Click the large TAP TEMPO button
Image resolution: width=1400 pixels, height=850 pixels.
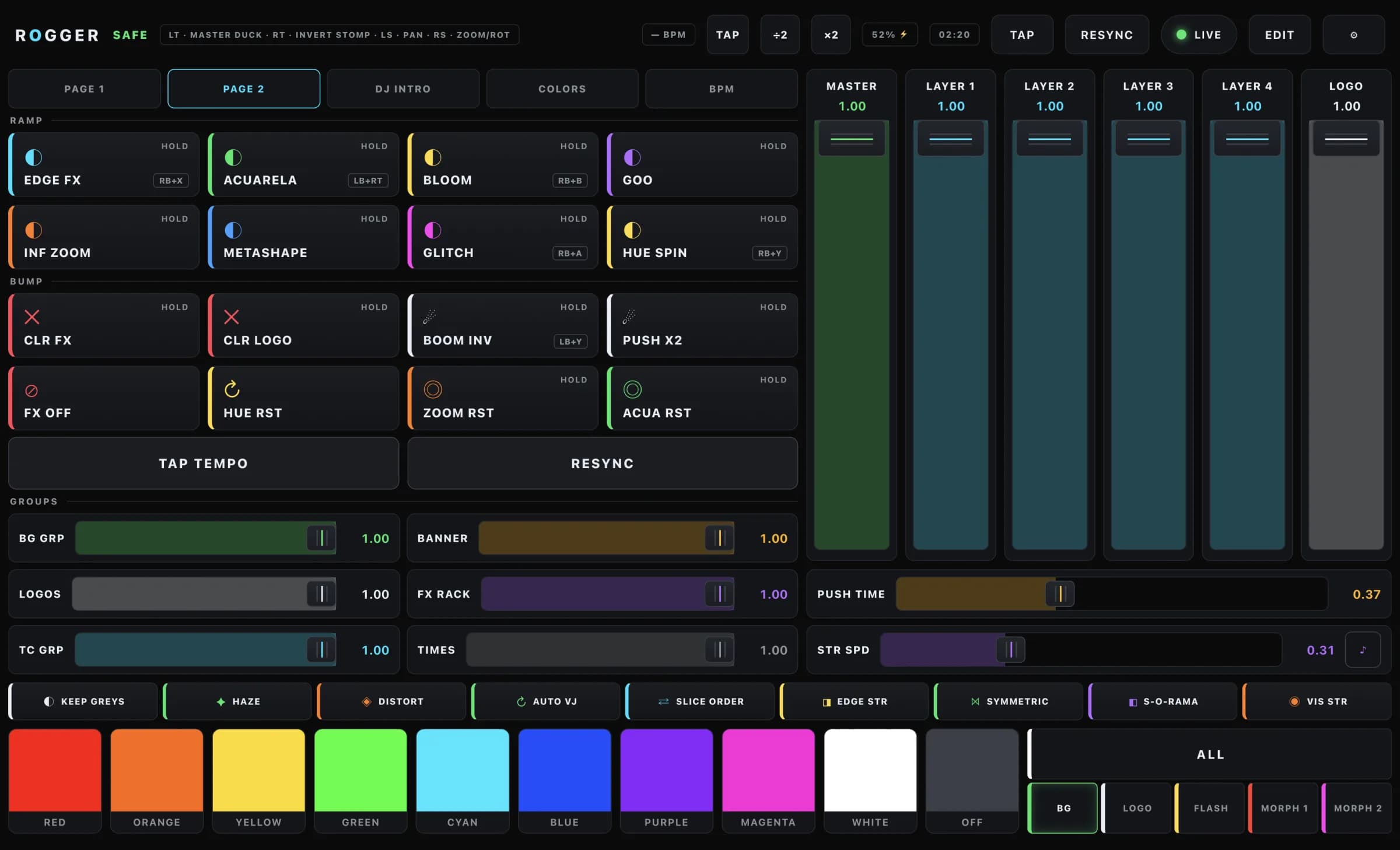(204, 463)
